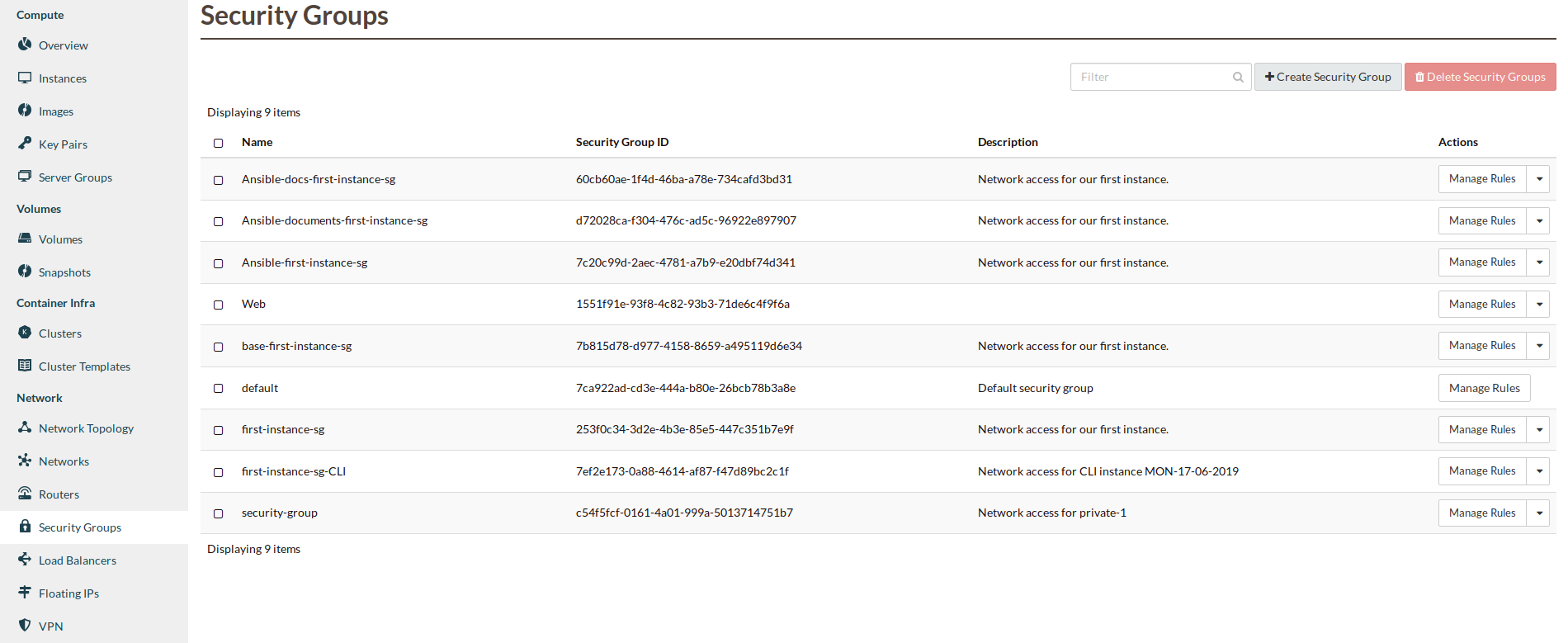Viewport: 1568px width, 643px height.
Task: Open actions dropdown for base-first-instance-sg
Action: tap(1538, 346)
